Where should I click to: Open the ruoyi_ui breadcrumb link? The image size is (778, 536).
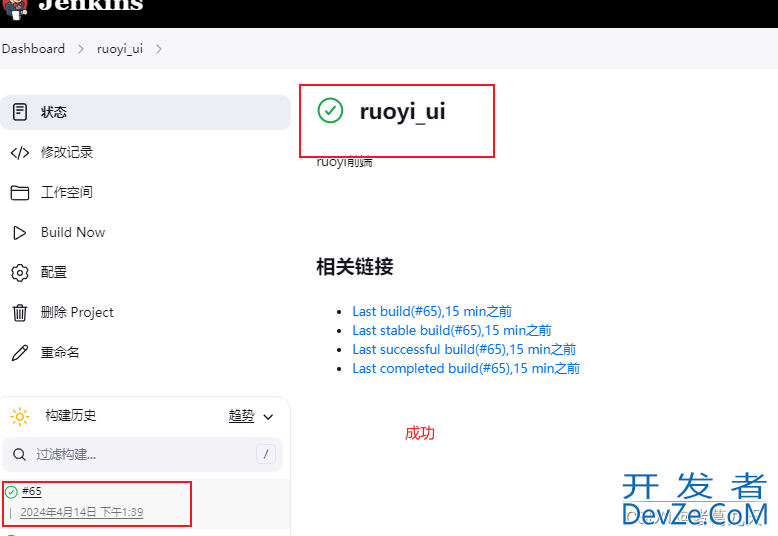(120, 49)
